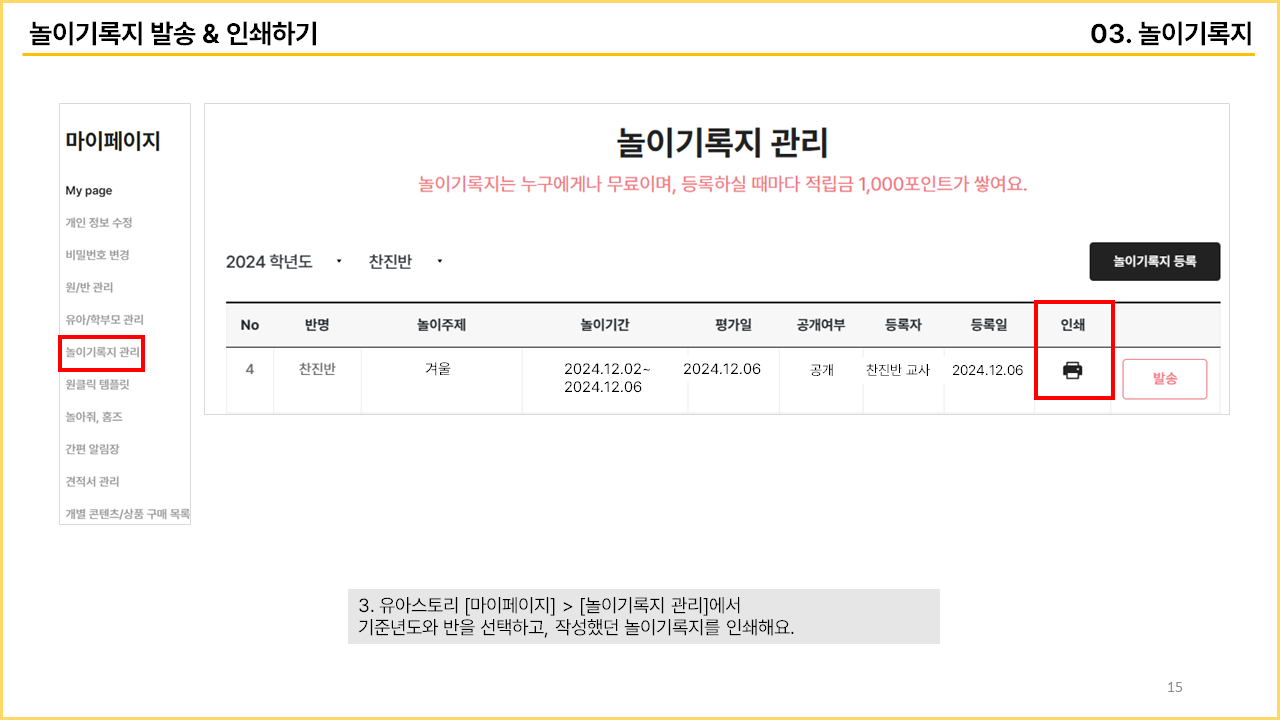Select 비밀번호 변경 in the sidebar
This screenshot has height=720, width=1280.
pos(97,255)
